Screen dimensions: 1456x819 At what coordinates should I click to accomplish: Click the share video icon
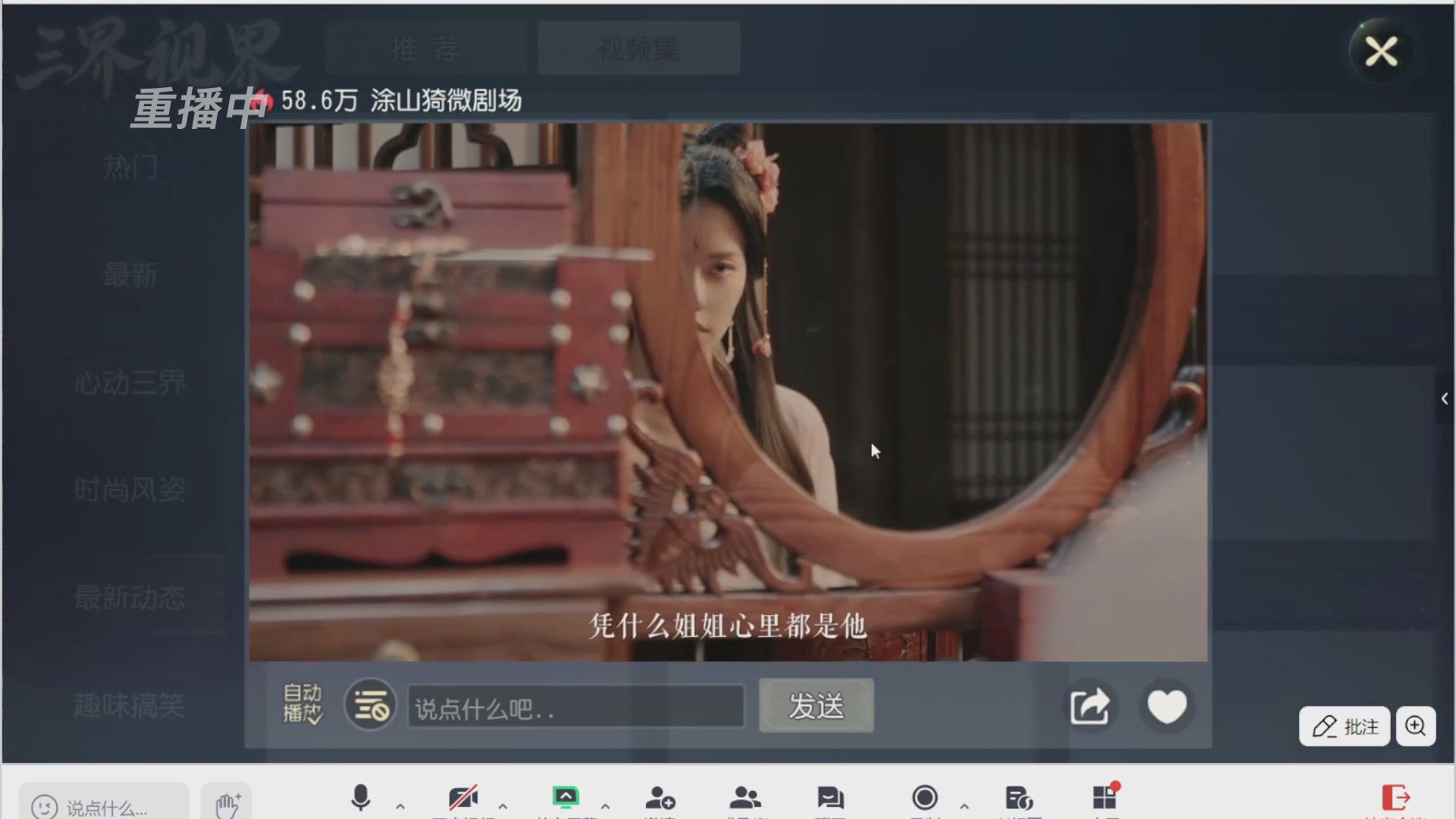point(1090,707)
